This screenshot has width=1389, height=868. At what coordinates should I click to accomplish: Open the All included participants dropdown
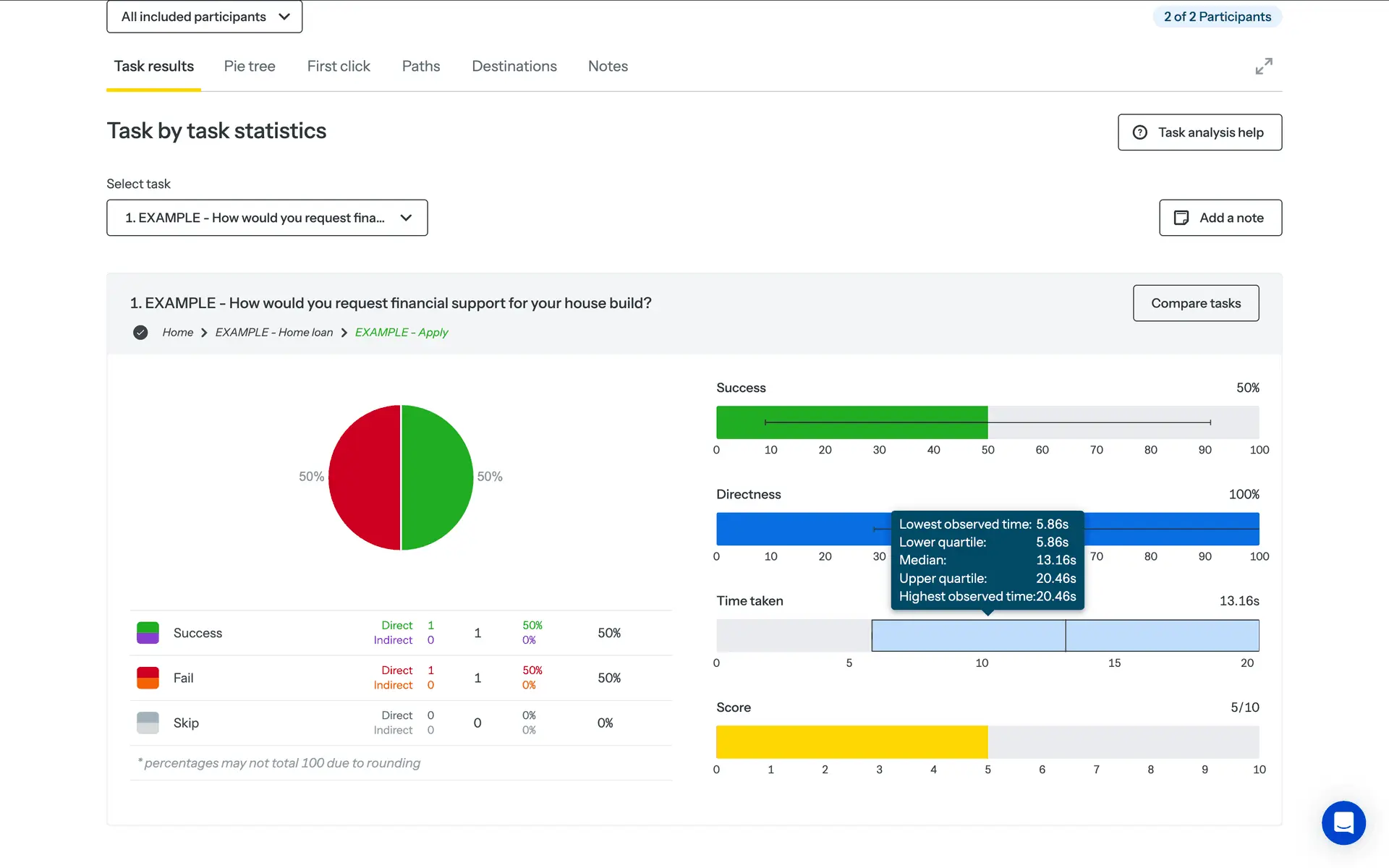tap(204, 17)
